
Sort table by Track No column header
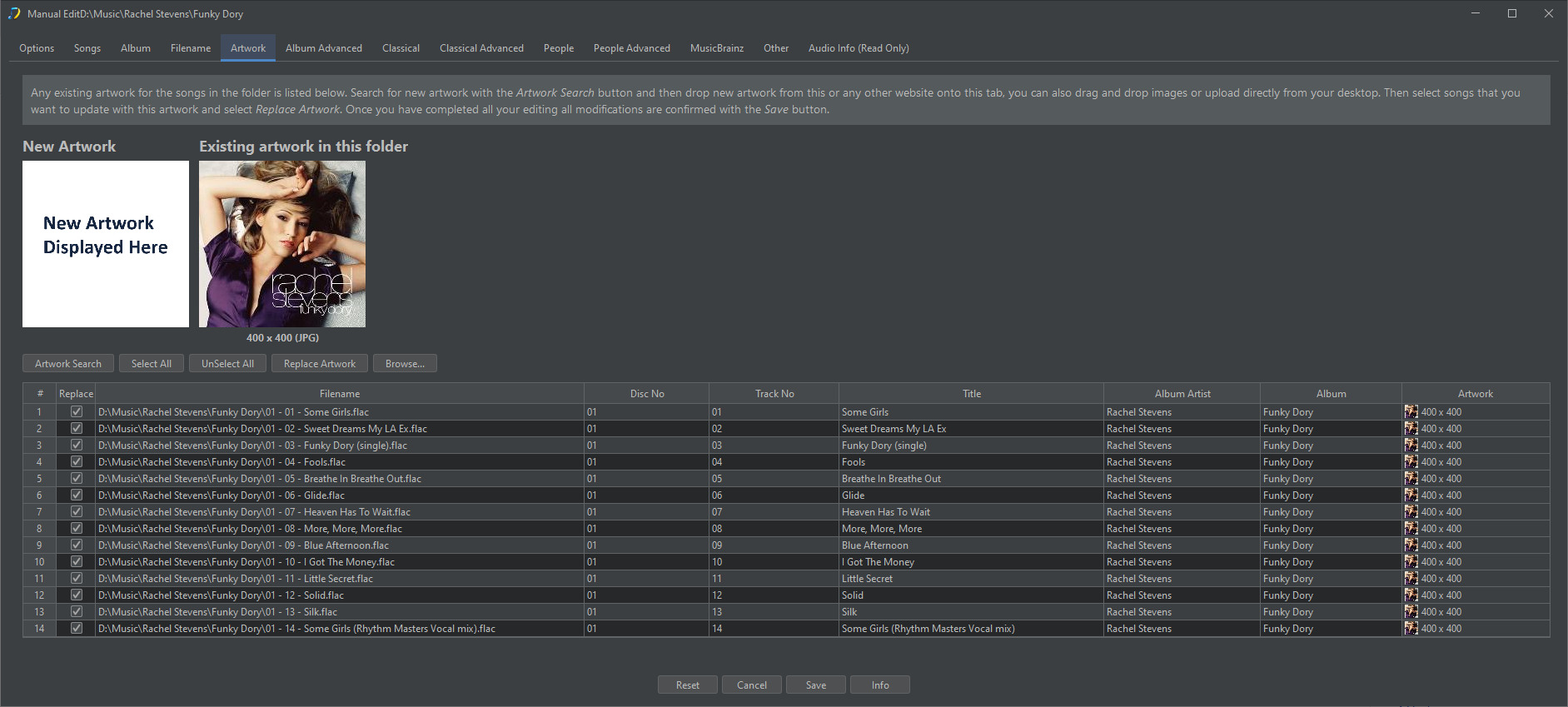coord(774,394)
